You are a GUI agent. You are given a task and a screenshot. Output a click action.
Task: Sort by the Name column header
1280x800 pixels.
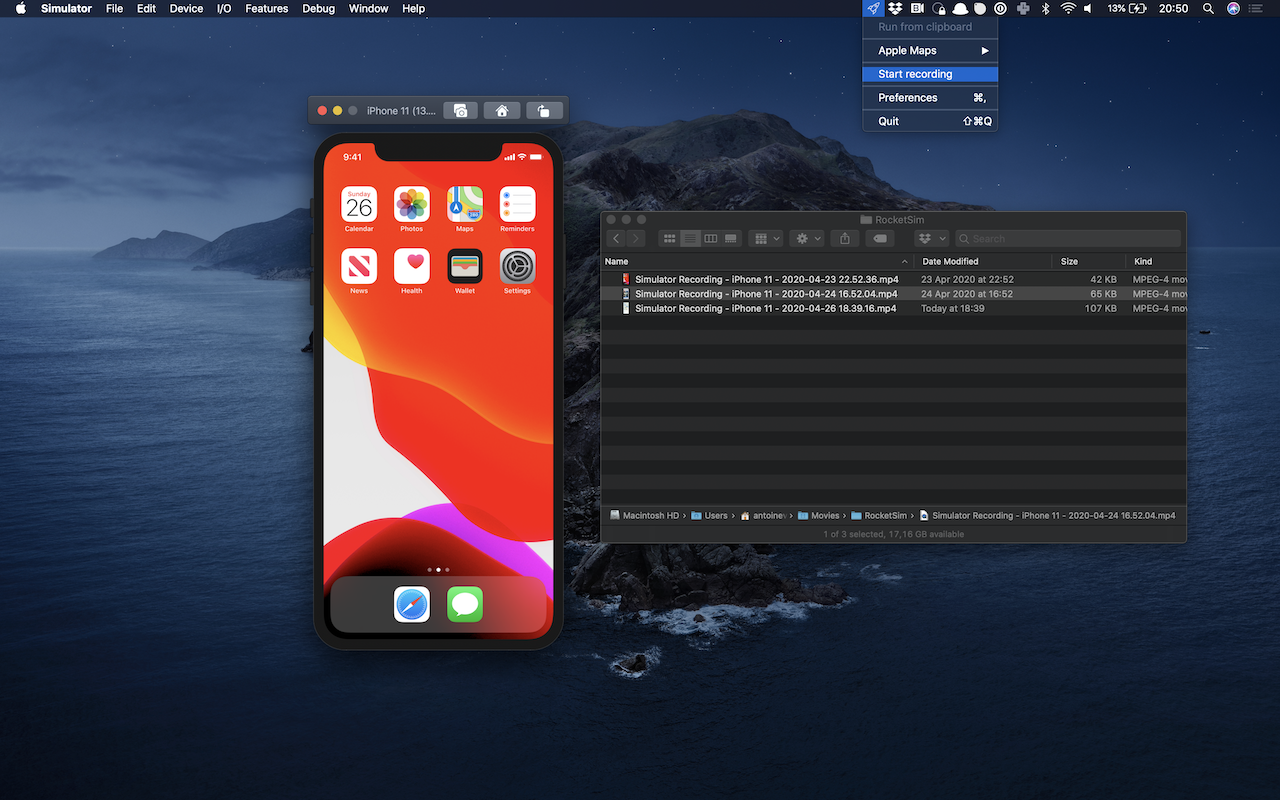(x=757, y=261)
